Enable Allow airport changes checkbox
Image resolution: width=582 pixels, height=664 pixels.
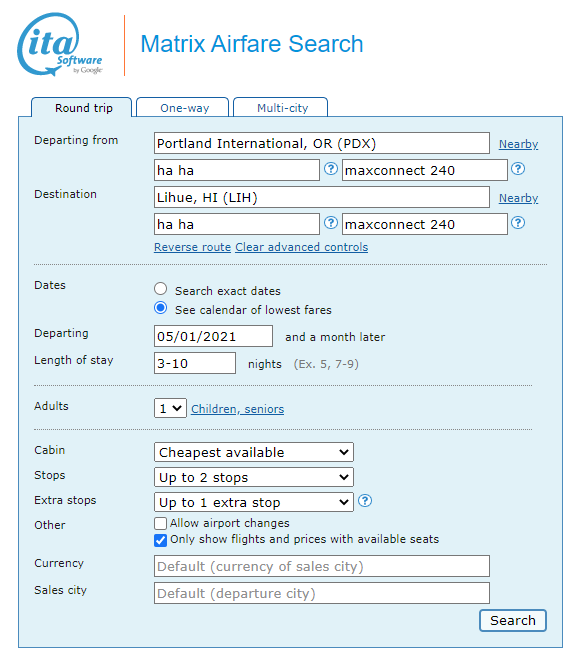pos(161,523)
